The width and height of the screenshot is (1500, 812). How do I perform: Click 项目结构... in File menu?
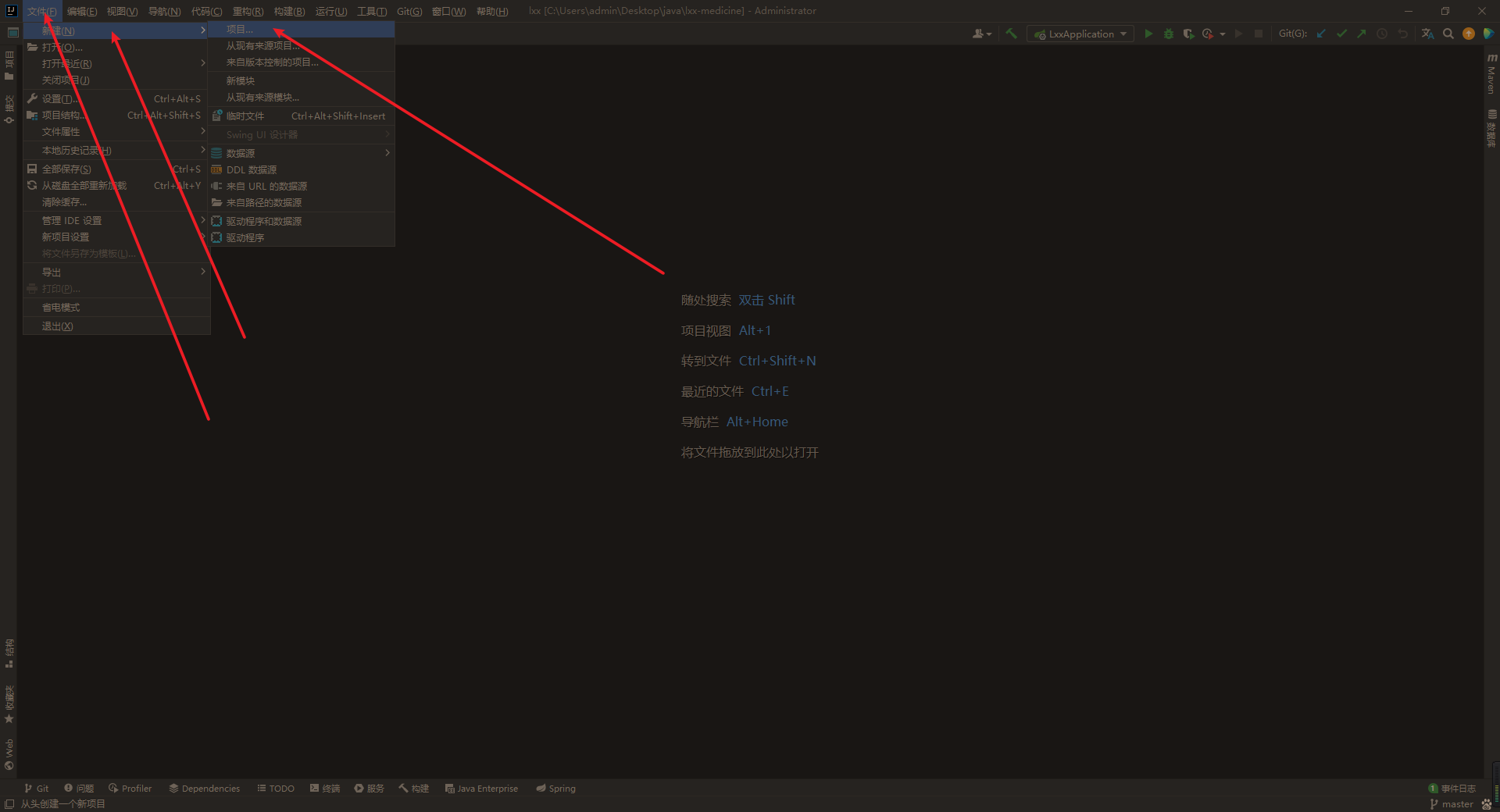pyautogui.click(x=116, y=116)
